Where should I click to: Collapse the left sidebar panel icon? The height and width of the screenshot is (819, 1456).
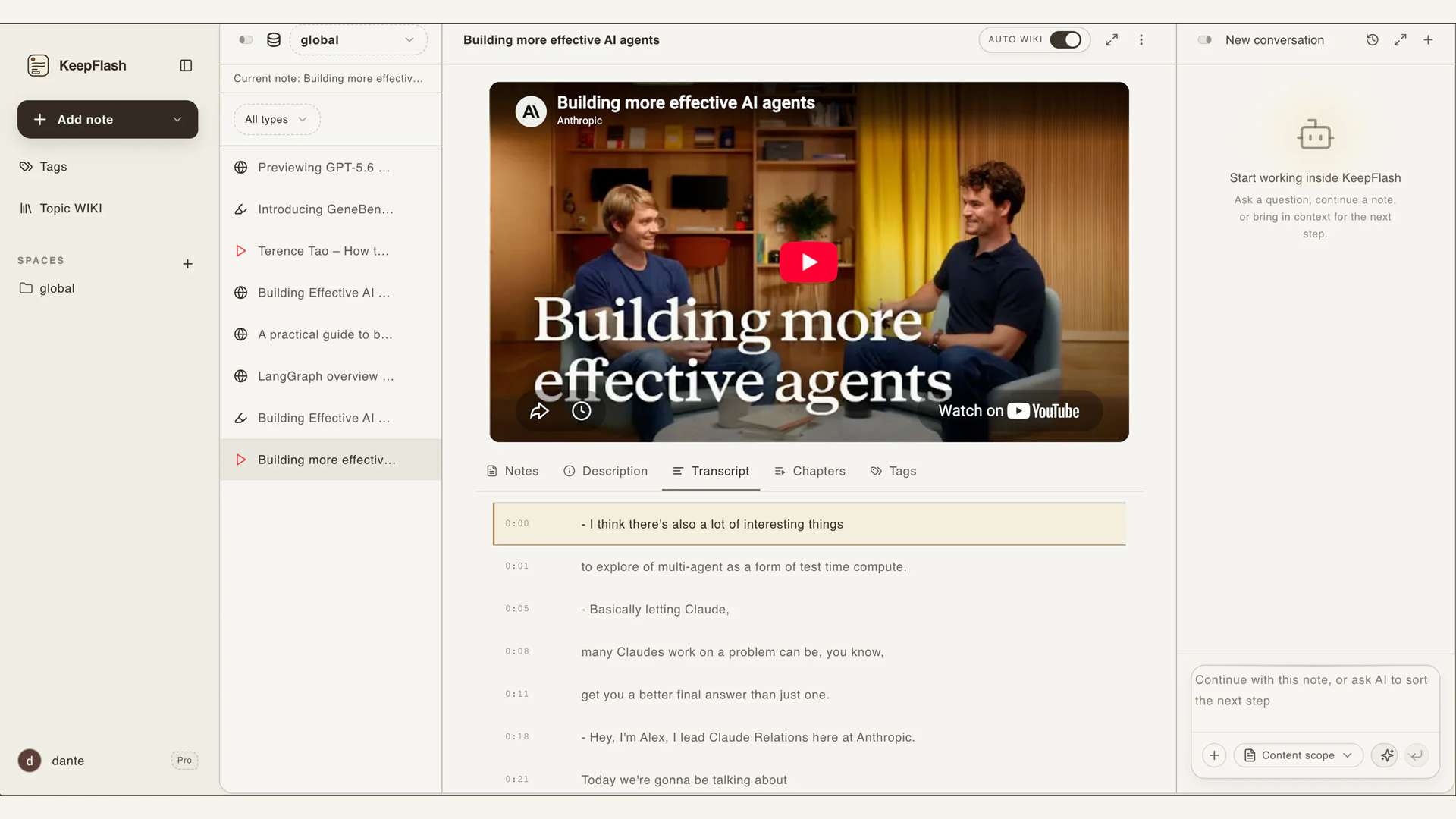tap(186, 65)
